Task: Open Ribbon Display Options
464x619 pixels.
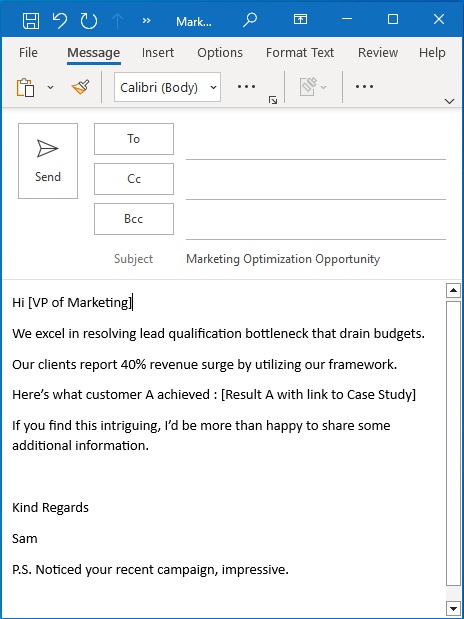Action: click(301, 19)
